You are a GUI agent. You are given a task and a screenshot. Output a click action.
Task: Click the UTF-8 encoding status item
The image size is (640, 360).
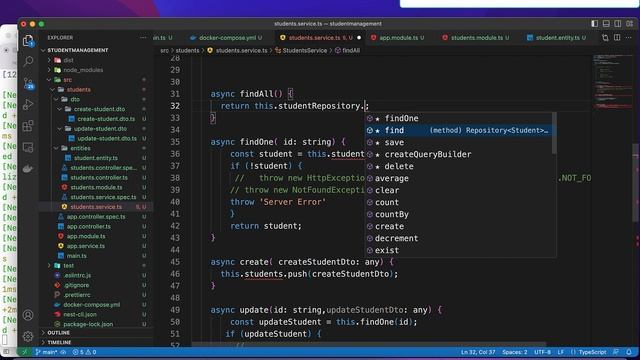coord(542,352)
